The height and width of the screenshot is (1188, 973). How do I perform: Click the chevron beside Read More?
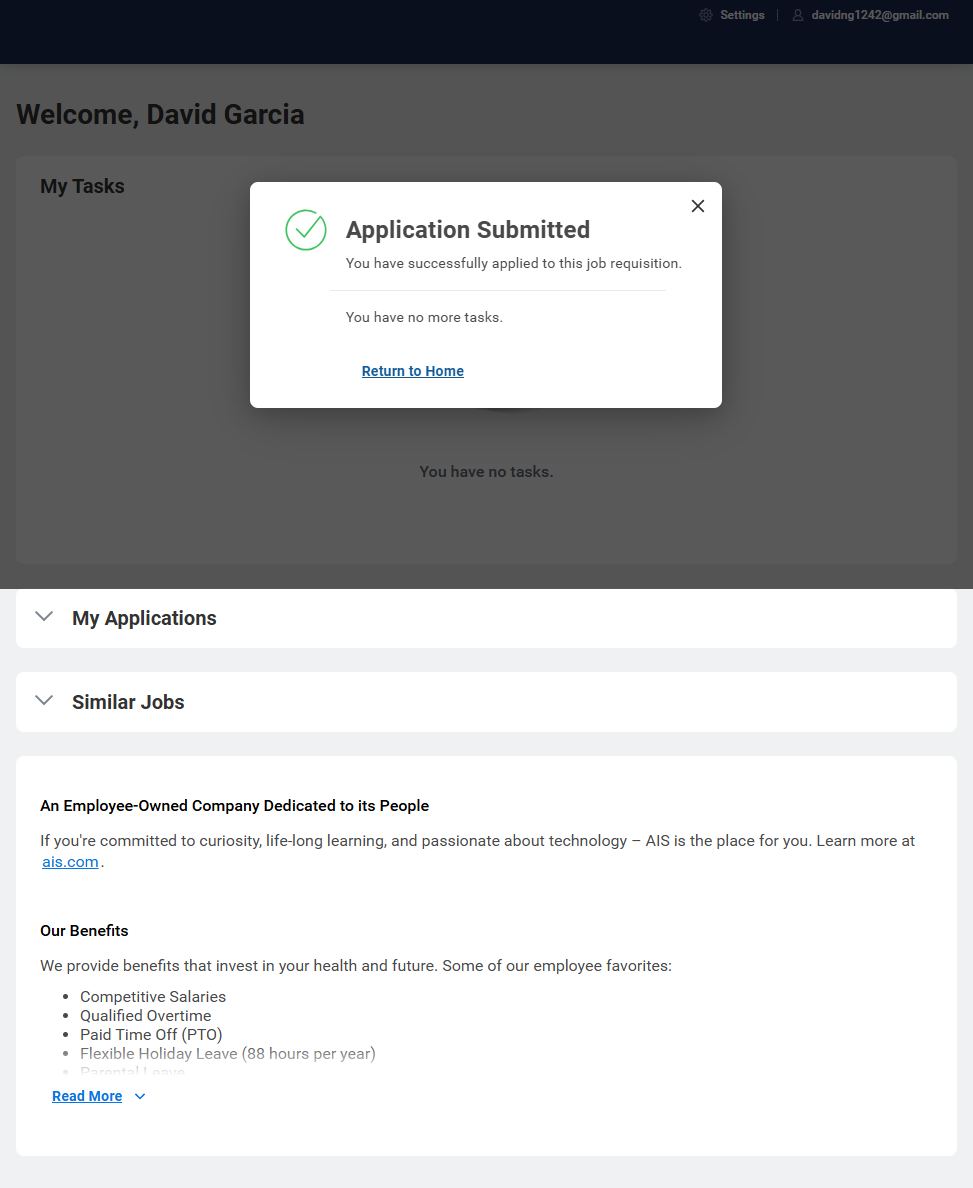140,1096
